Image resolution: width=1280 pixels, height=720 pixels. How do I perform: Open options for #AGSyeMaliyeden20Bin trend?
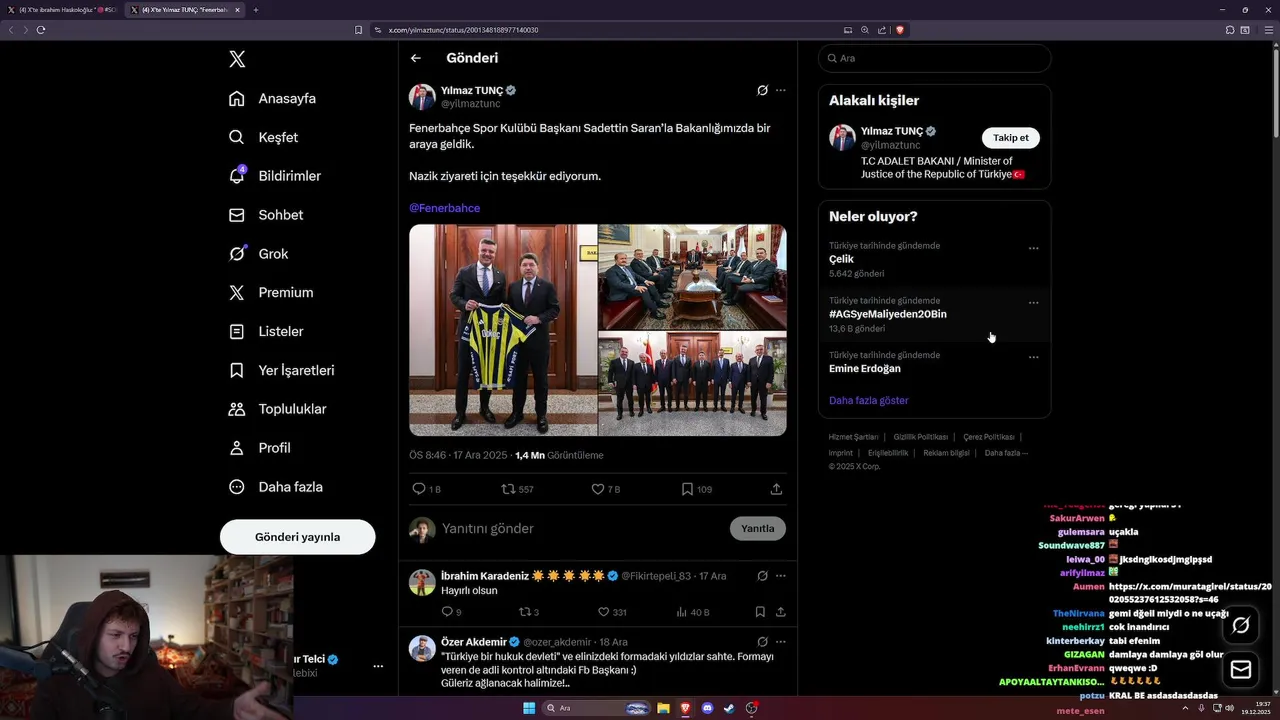point(1034,303)
